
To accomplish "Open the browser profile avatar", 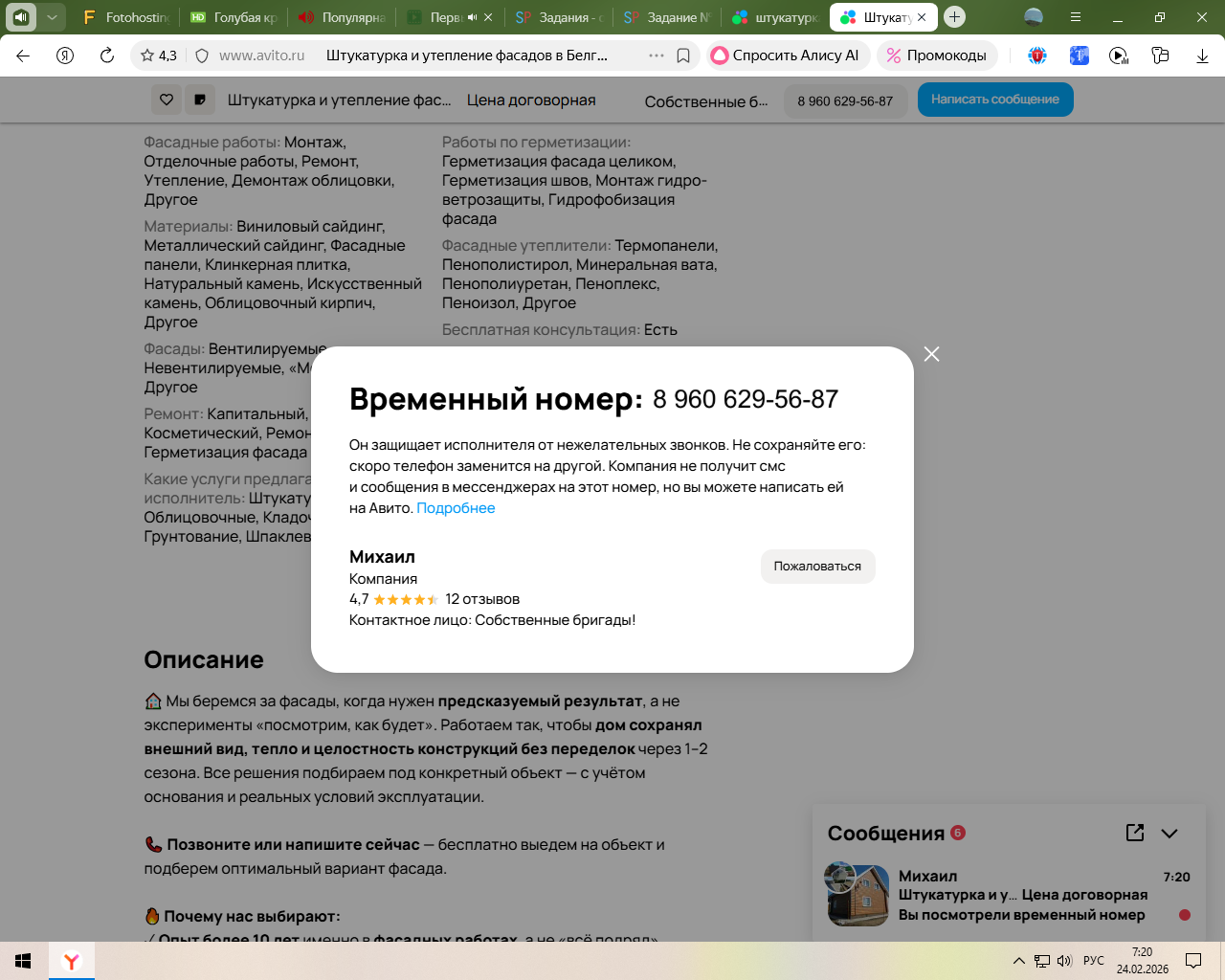I will coord(1034,17).
